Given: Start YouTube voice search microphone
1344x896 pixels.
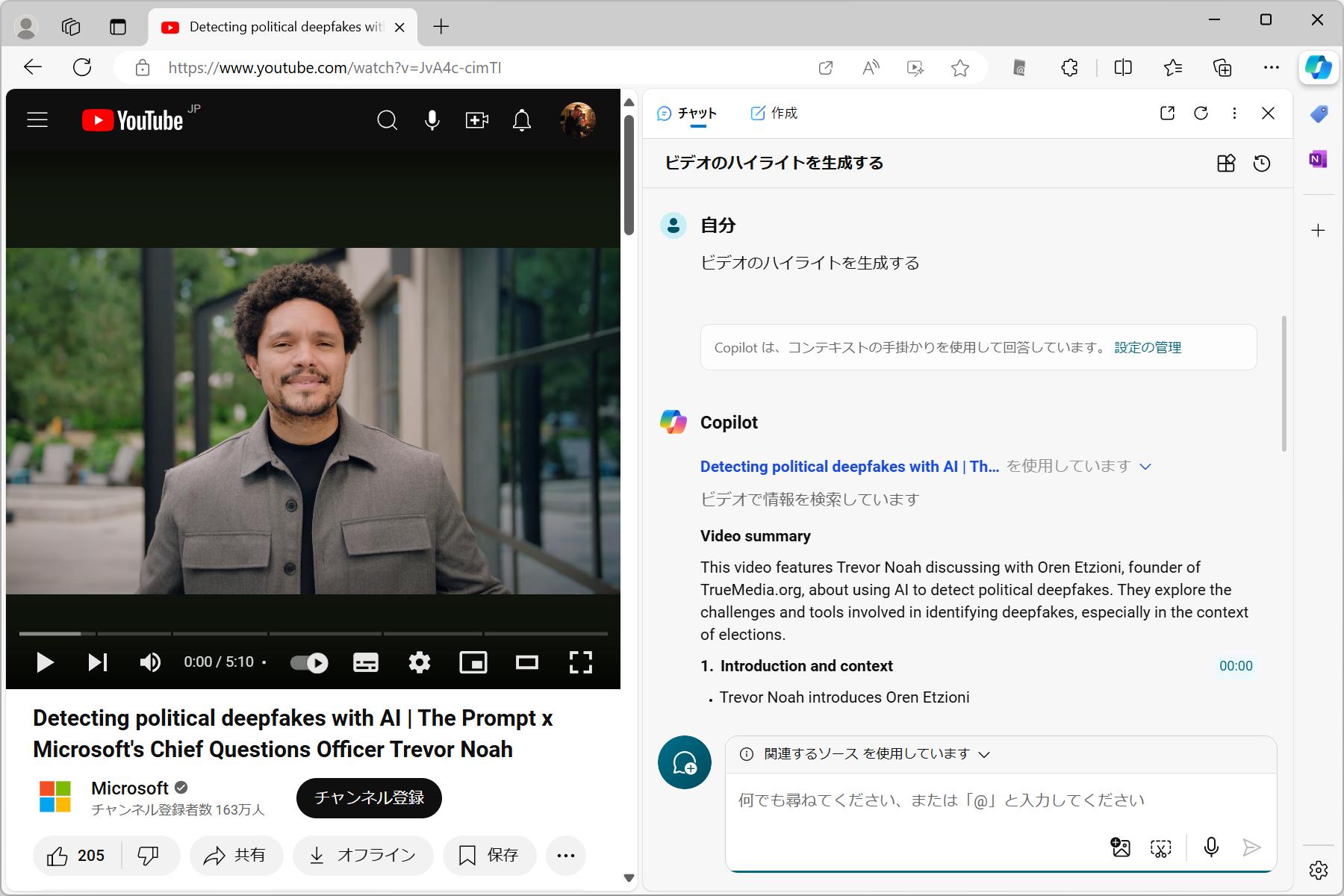Looking at the screenshot, I should (x=432, y=119).
